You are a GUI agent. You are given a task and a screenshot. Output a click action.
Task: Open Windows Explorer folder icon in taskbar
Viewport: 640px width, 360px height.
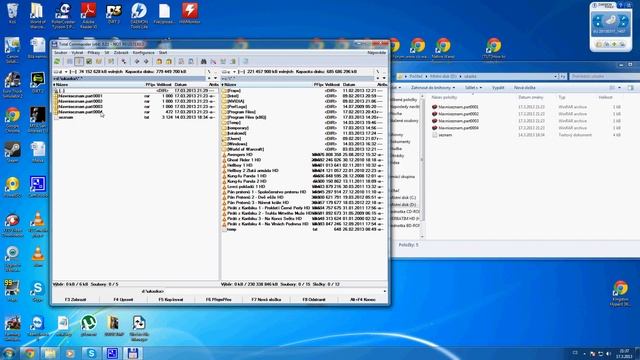[x=50, y=353]
